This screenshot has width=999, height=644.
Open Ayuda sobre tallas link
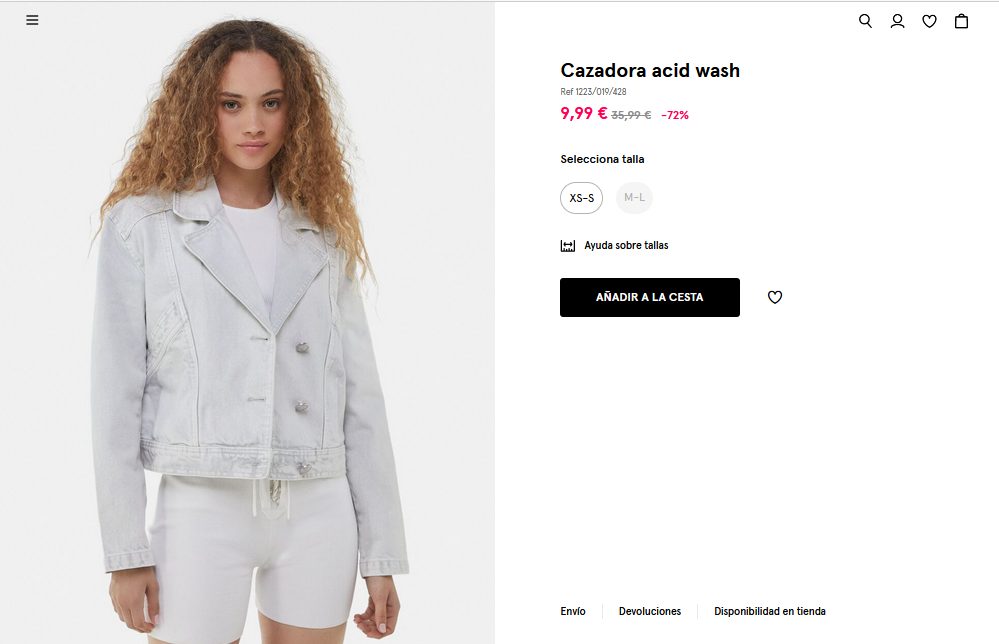[x=626, y=245]
